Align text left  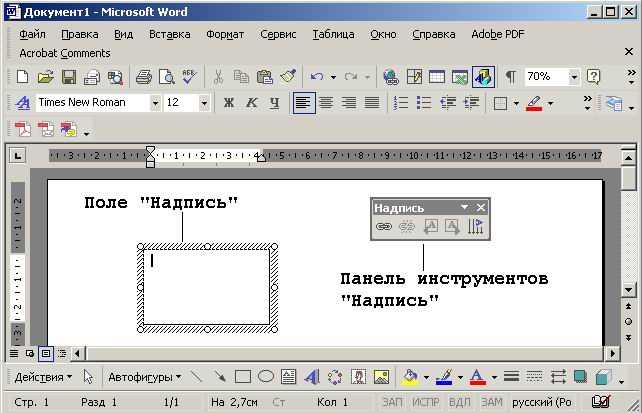point(303,102)
